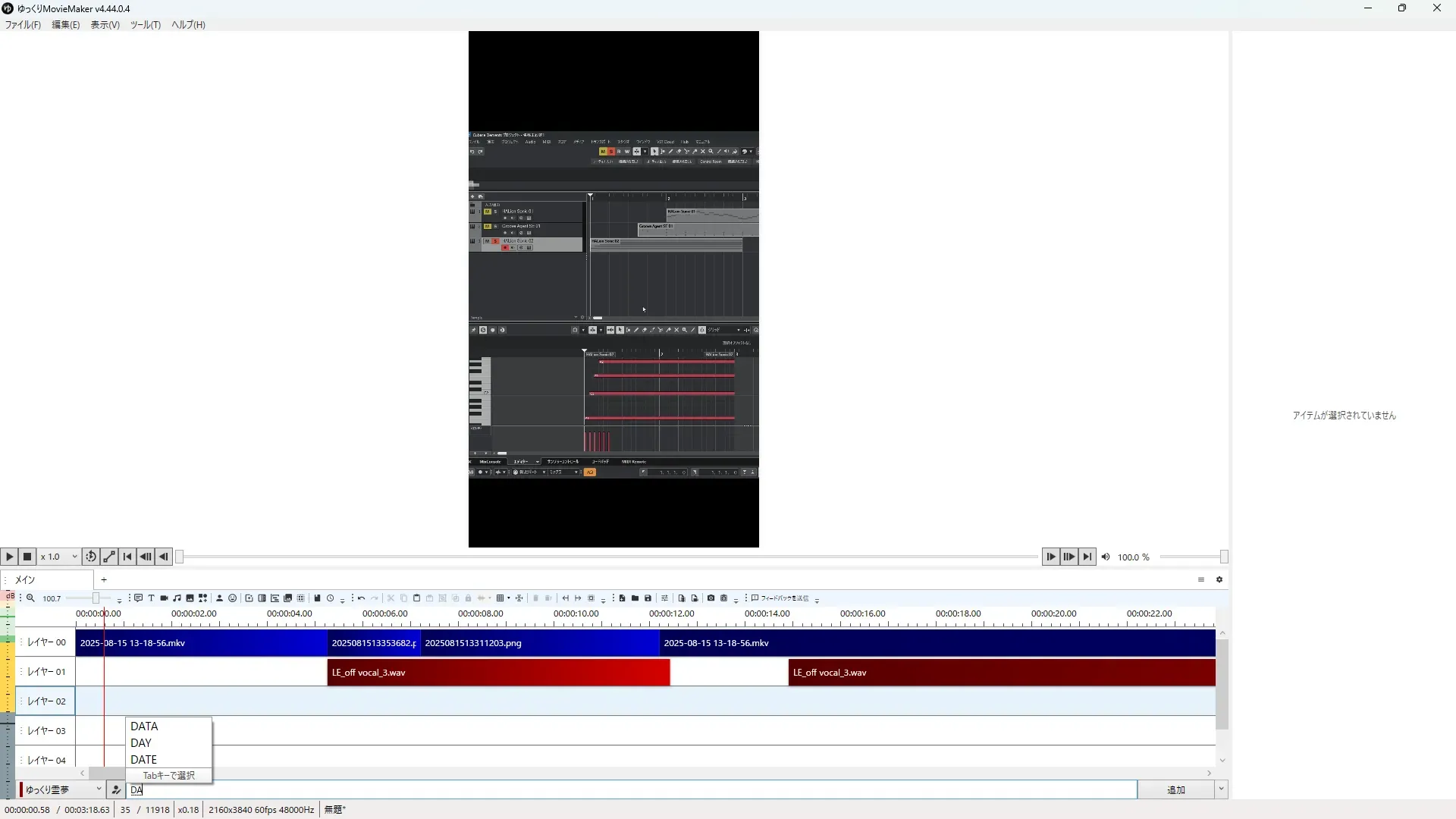Click the save project disk icon
The image size is (1456, 819).
tap(648, 598)
